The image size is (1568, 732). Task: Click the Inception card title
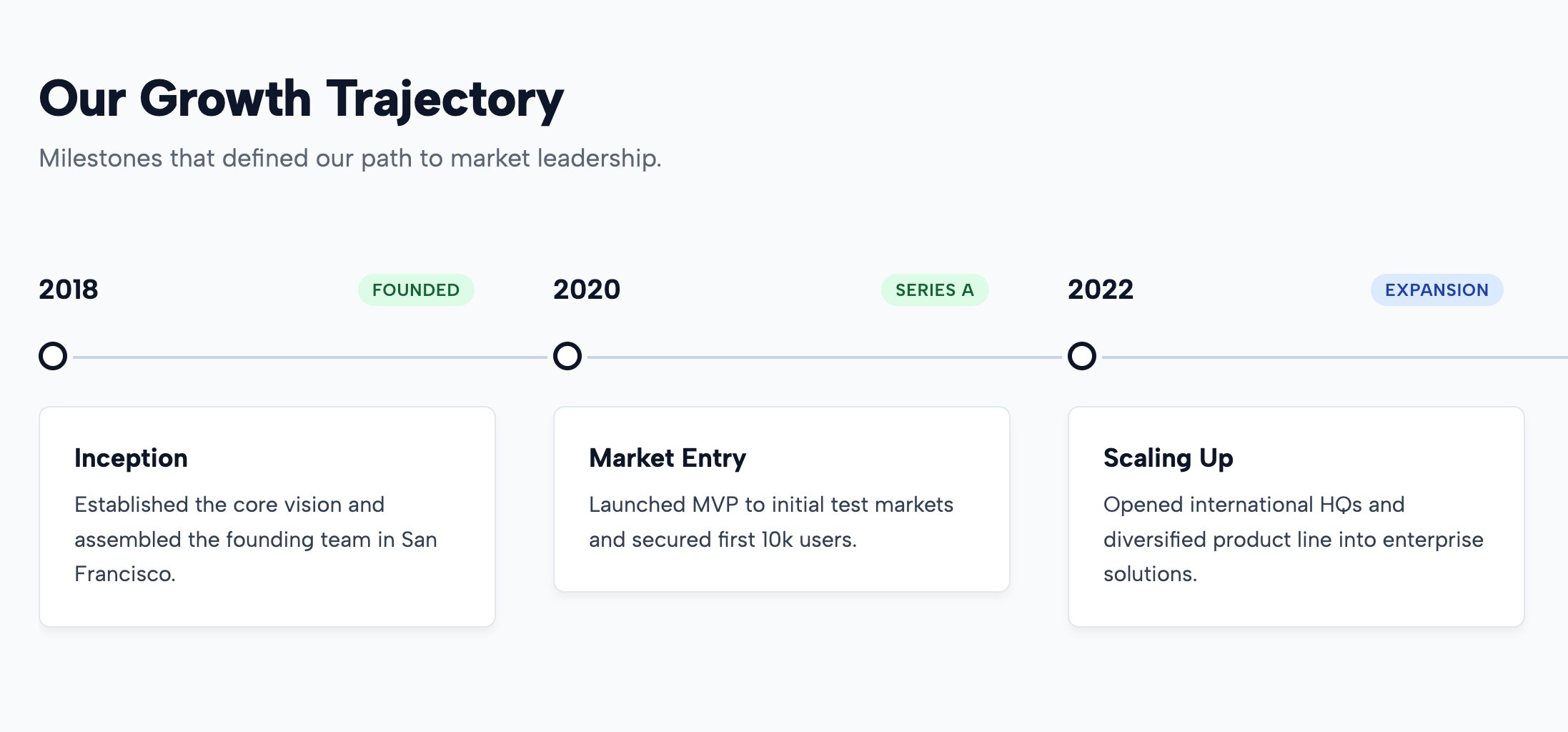click(x=131, y=458)
